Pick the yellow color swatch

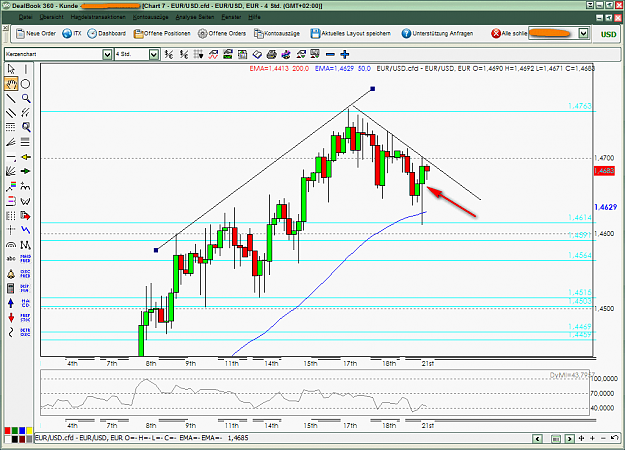29,431
